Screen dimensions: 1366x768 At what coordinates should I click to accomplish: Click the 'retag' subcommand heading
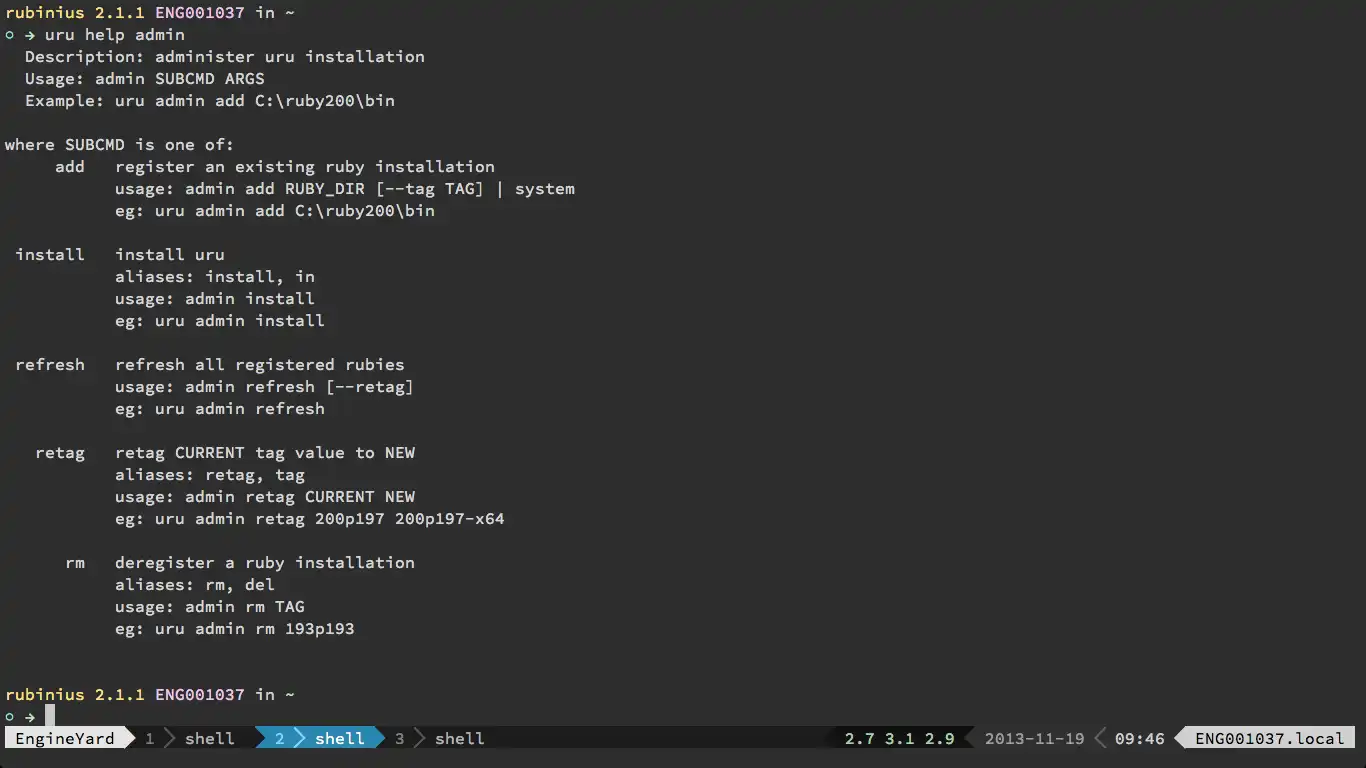pyautogui.click(x=60, y=453)
